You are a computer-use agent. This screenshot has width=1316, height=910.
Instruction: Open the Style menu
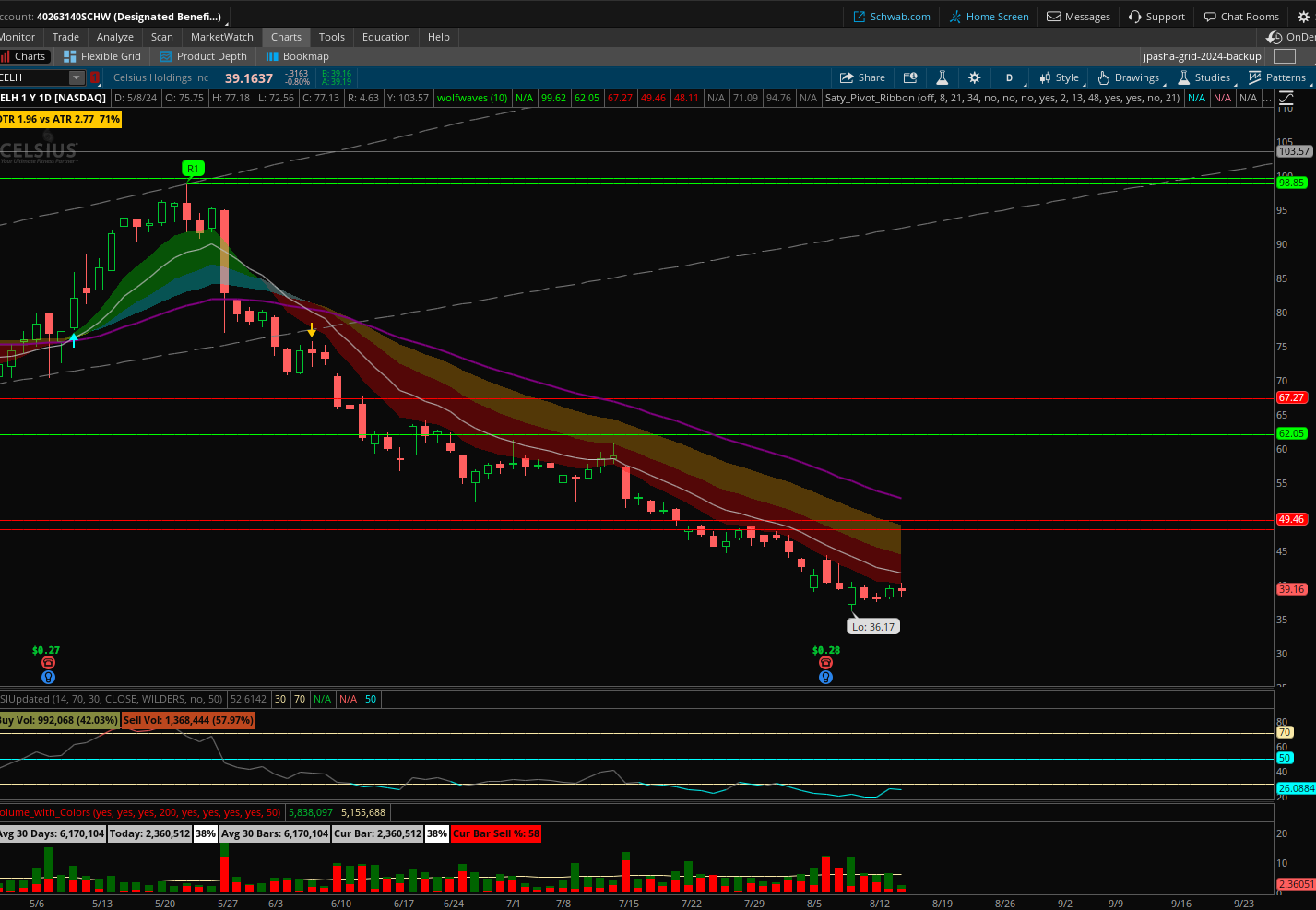pos(1059,77)
